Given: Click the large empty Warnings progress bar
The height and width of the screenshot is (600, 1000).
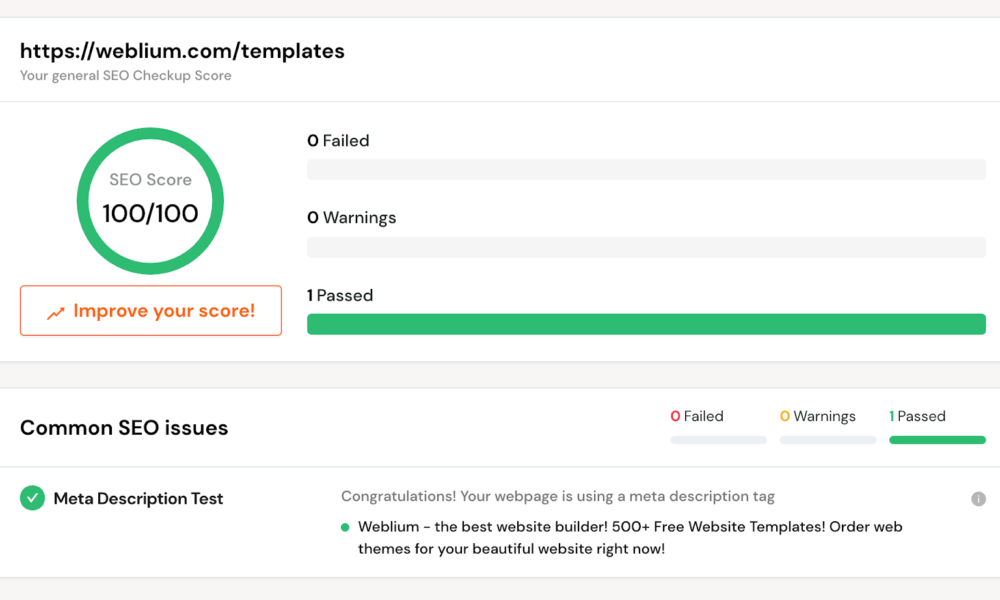Looking at the screenshot, I should (646, 247).
